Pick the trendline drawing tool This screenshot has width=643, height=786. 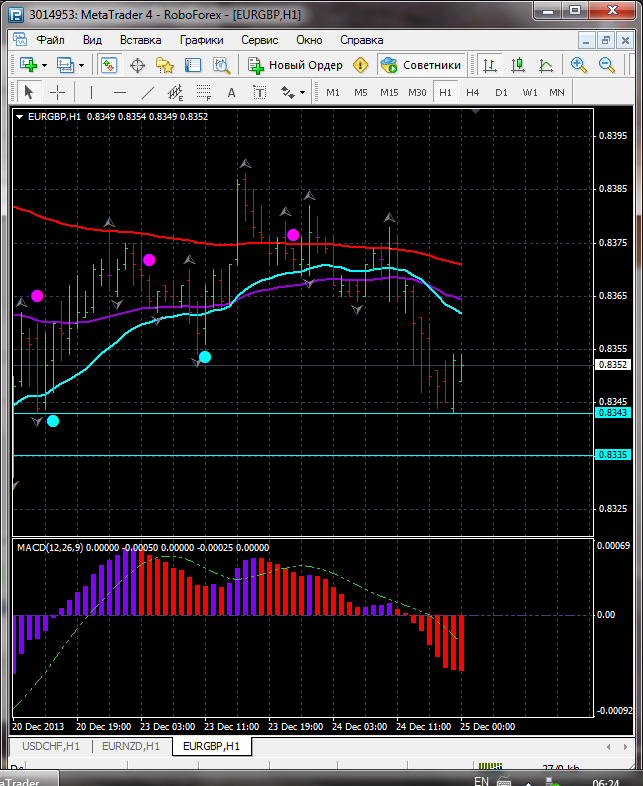pyautogui.click(x=148, y=92)
